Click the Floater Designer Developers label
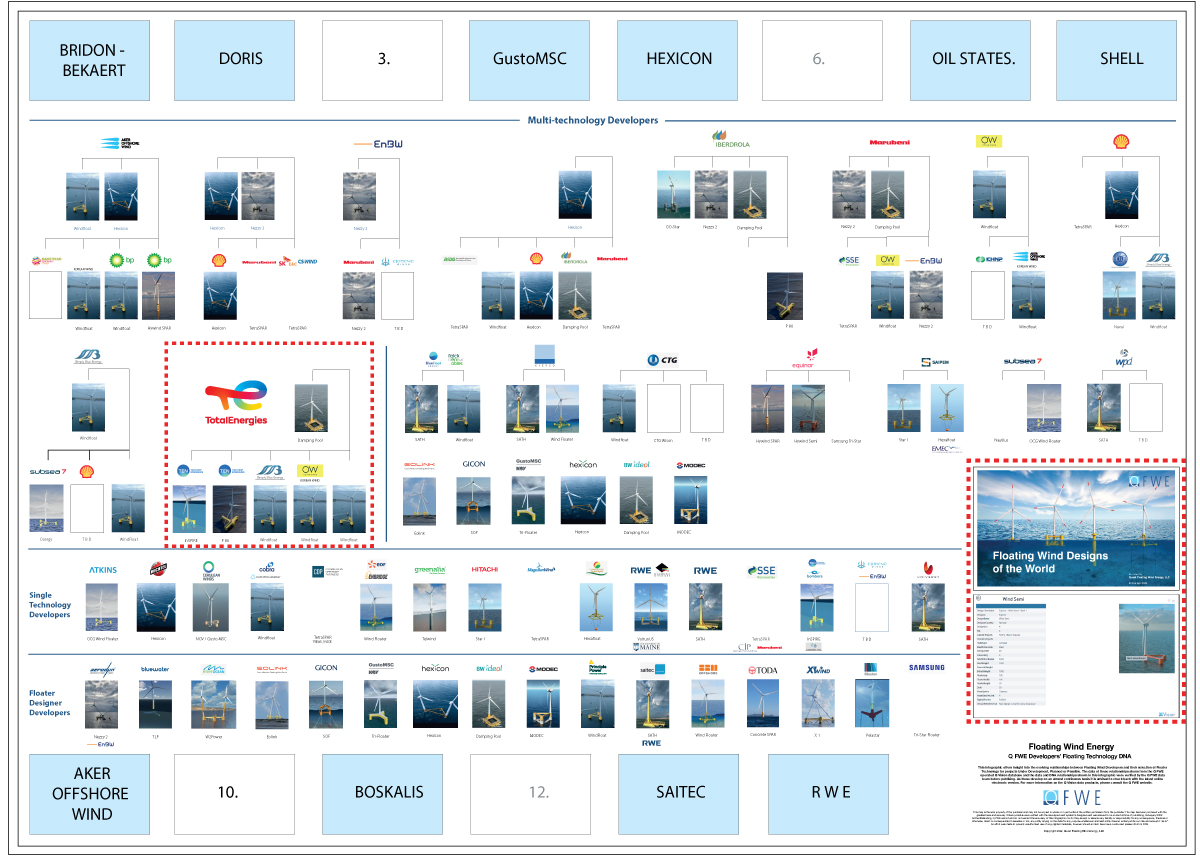This screenshot has width=1200, height=857. point(50,703)
